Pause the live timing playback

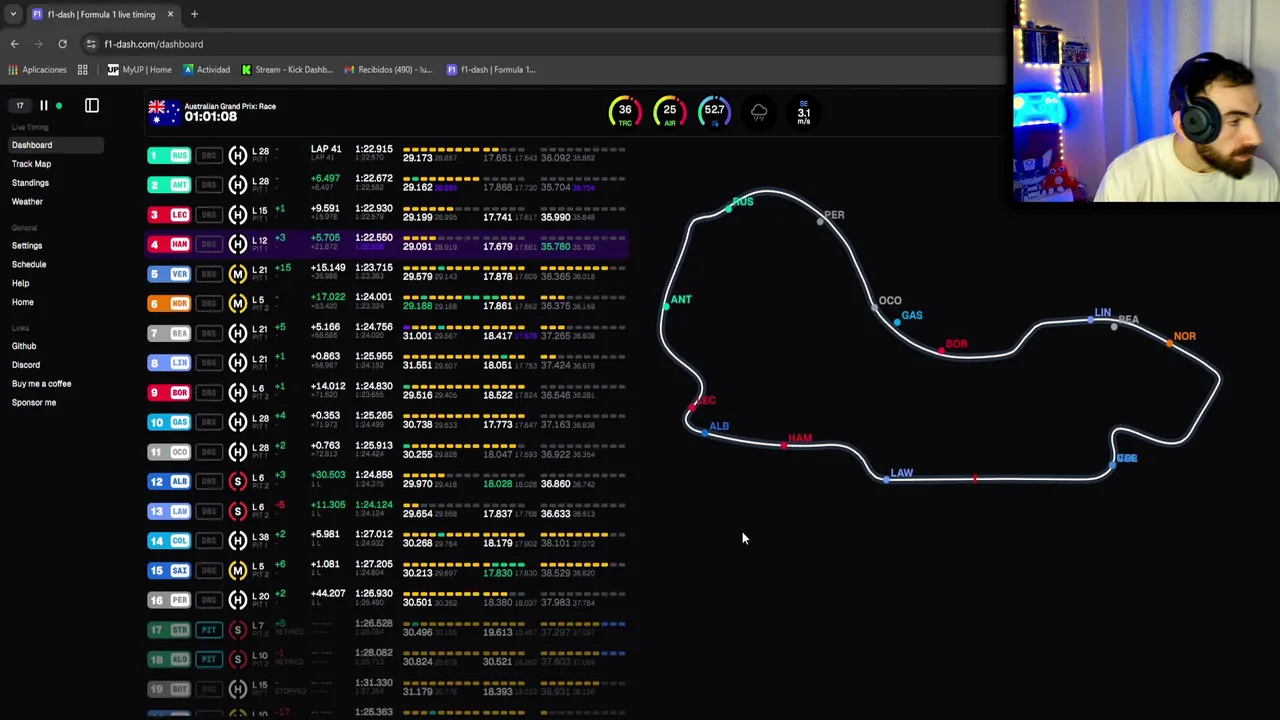pos(43,105)
